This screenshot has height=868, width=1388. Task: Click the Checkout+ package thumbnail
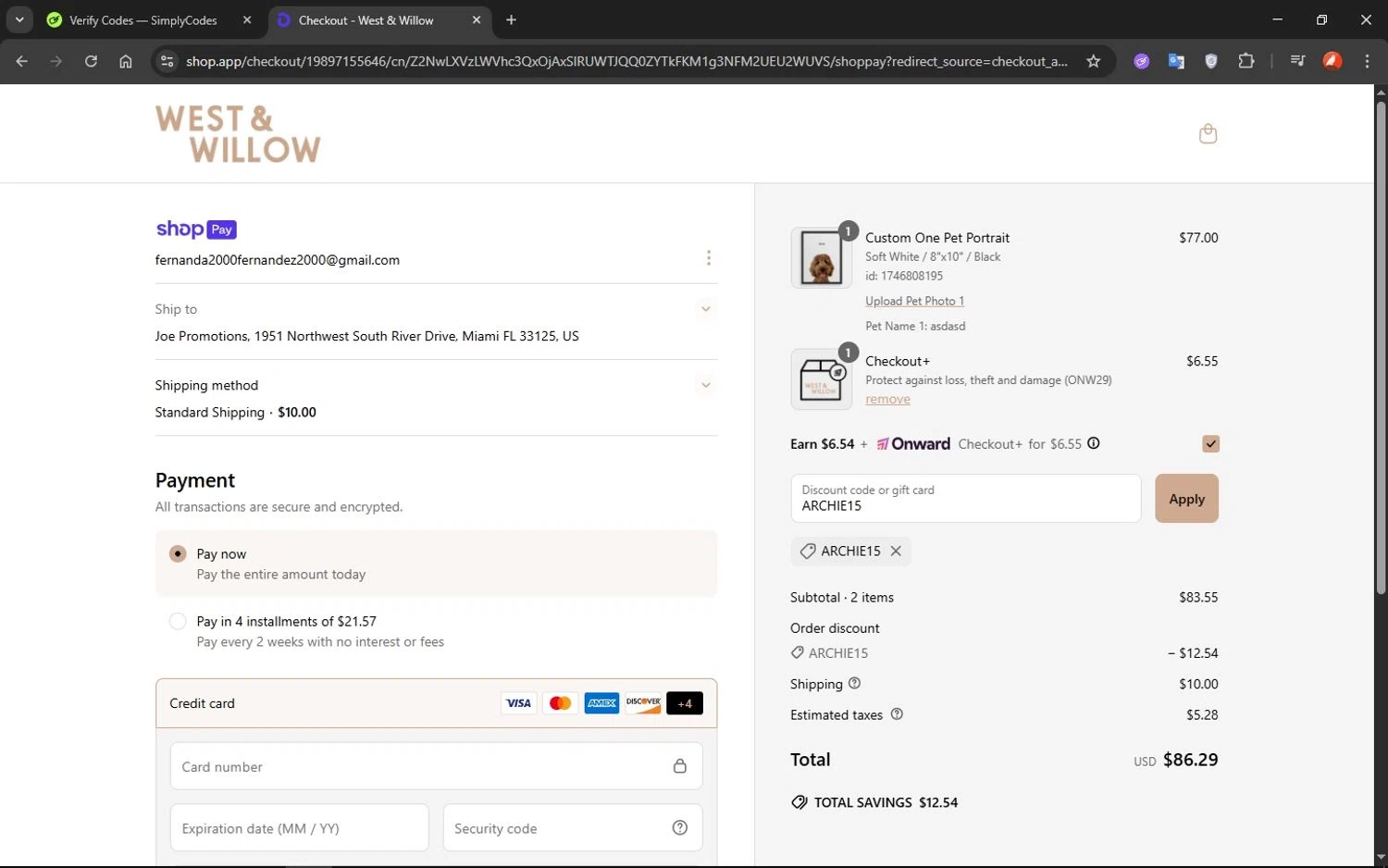pos(821,379)
